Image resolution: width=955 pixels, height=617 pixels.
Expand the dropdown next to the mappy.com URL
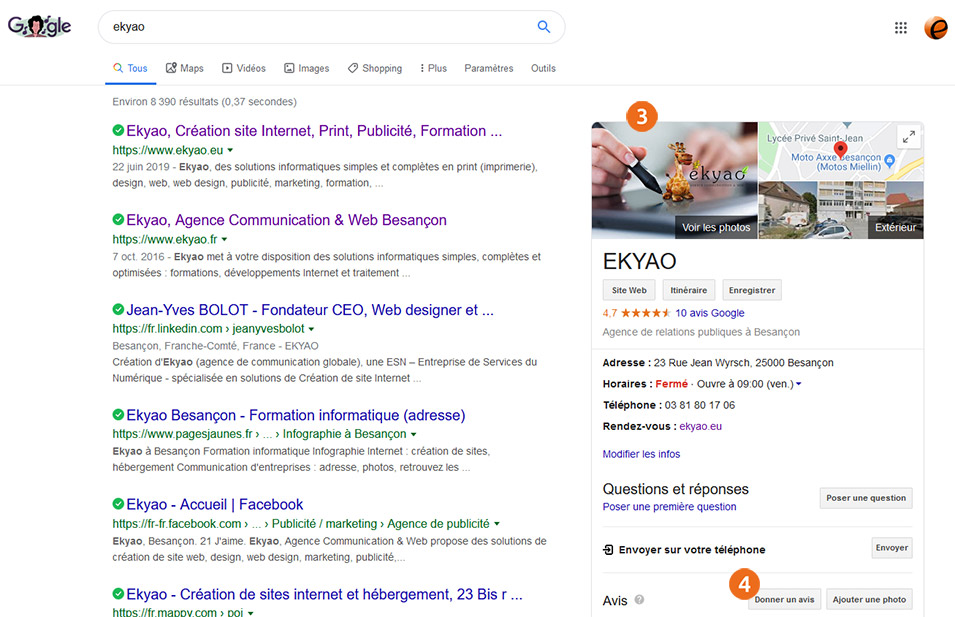click(x=250, y=613)
